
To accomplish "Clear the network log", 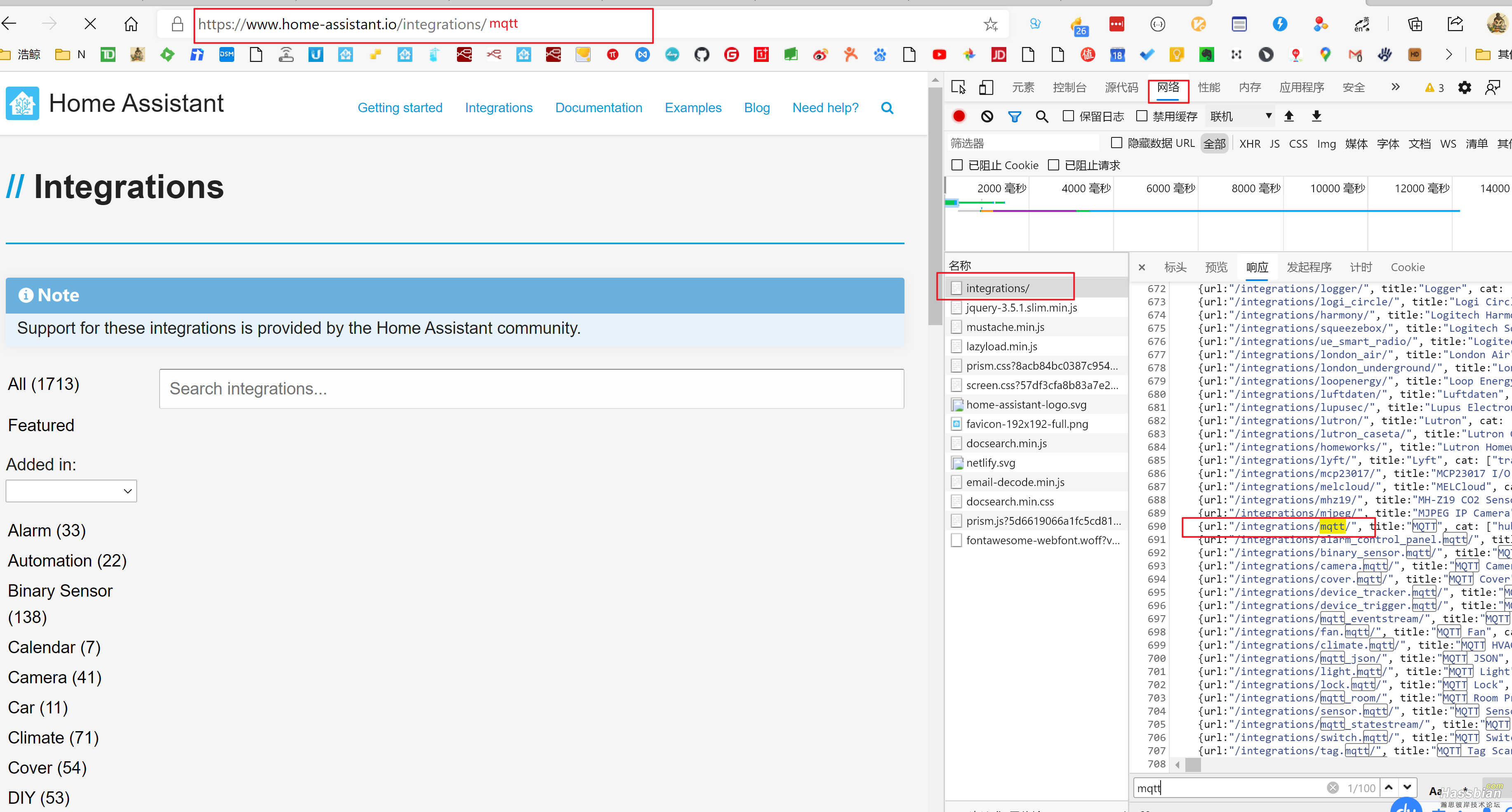I will tap(987, 116).
